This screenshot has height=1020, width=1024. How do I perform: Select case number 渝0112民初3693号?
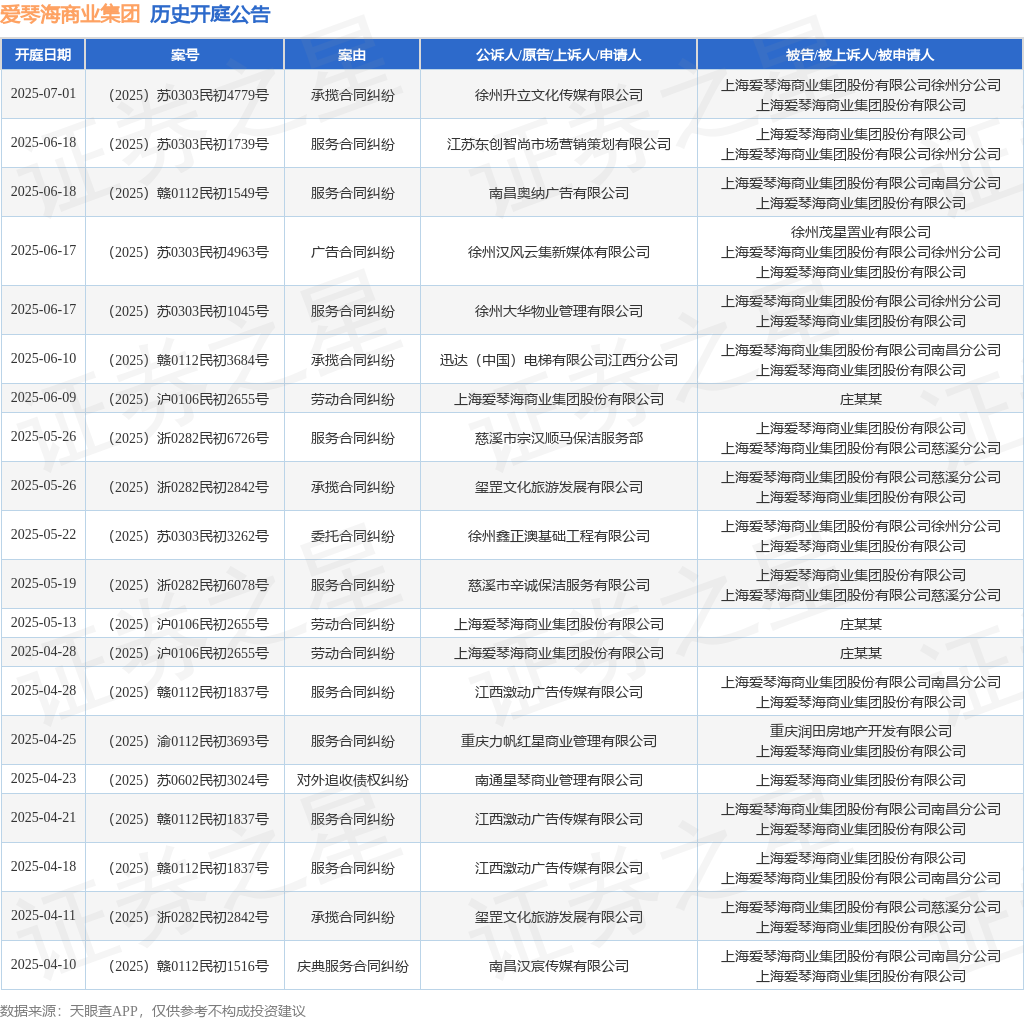coord(189,741)
